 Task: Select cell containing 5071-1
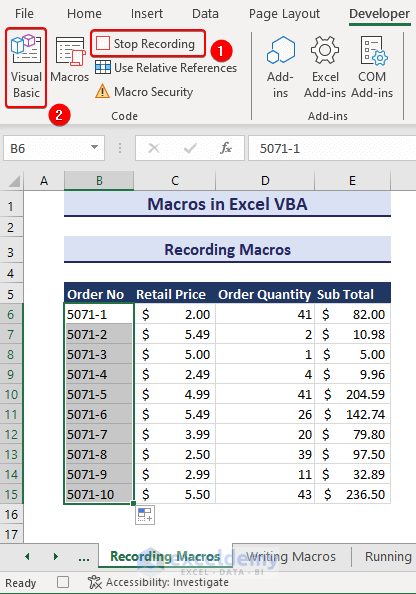(x=99, y=314)
